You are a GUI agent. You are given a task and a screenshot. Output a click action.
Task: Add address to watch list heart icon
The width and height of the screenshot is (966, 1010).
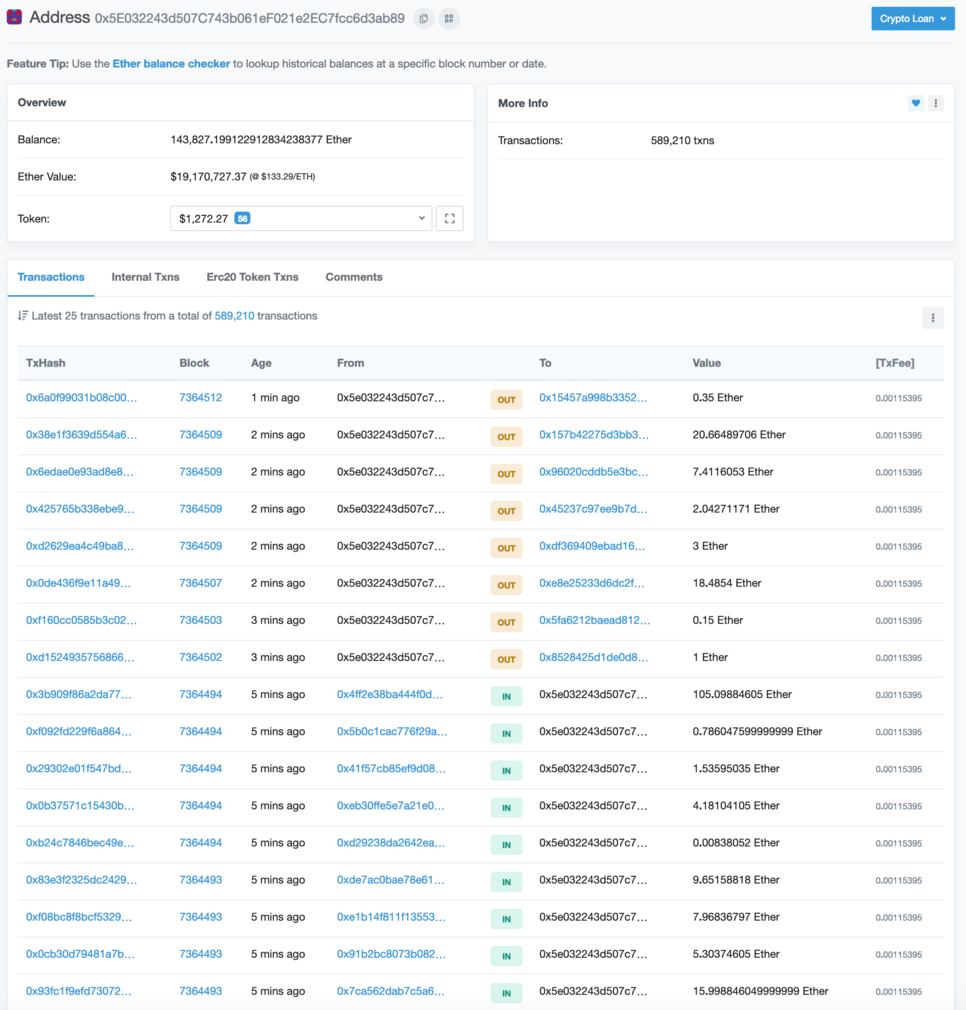click(x=916, y=103)
